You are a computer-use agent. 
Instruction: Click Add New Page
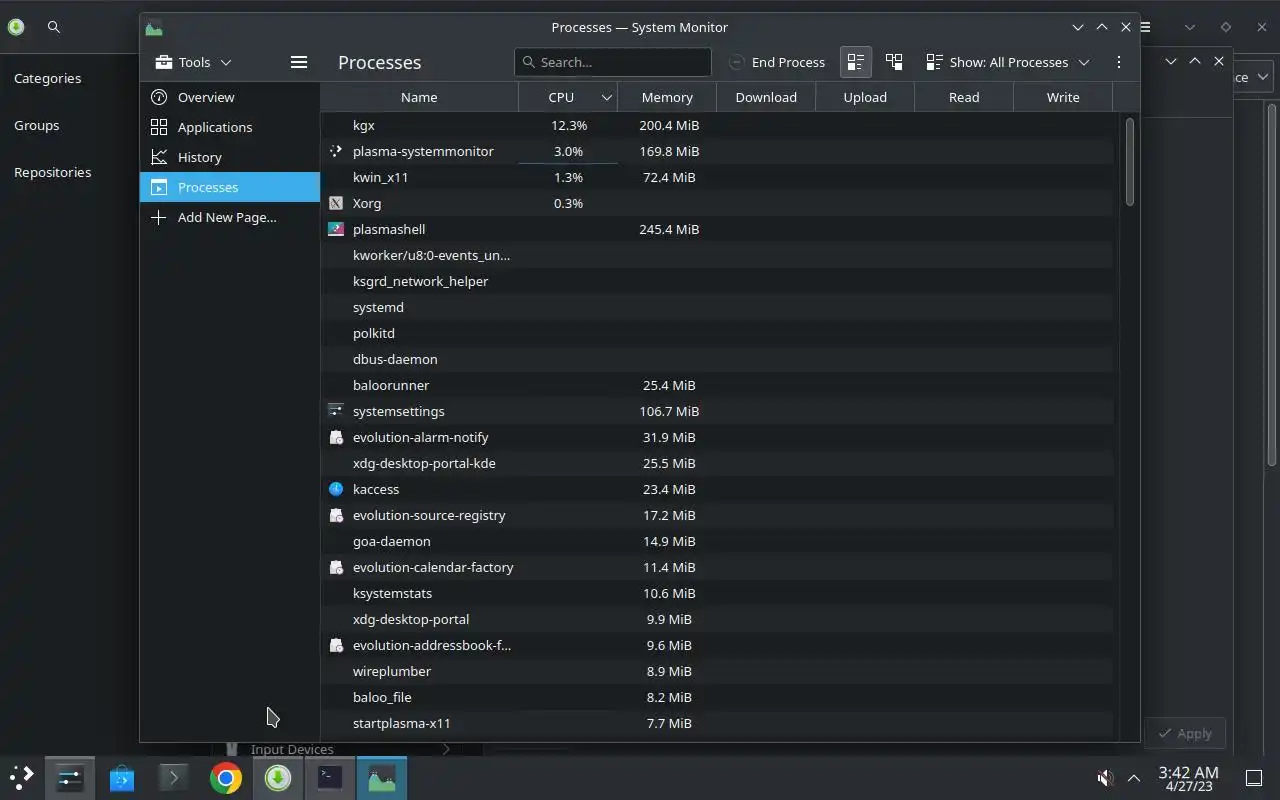point(230,217)
